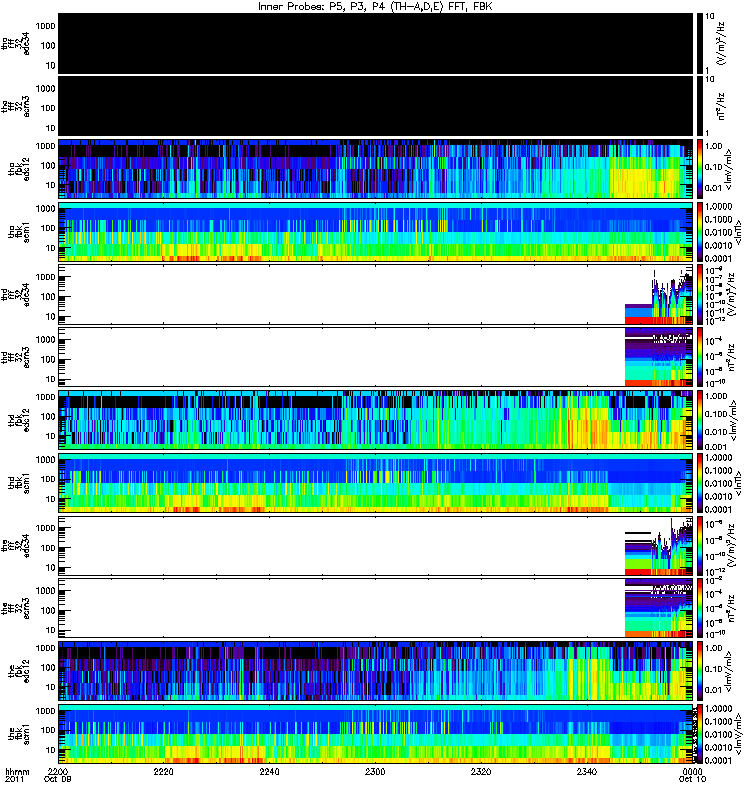
Task: Select the 2300 time tick label
Action: 375,771
